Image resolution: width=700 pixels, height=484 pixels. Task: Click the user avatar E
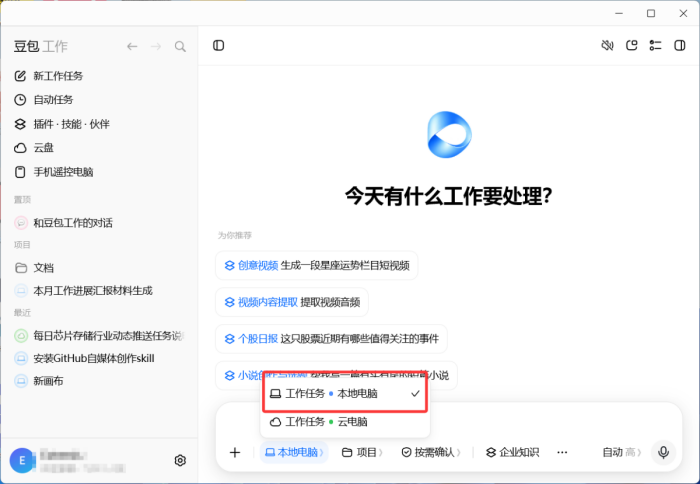click(21, 460)
